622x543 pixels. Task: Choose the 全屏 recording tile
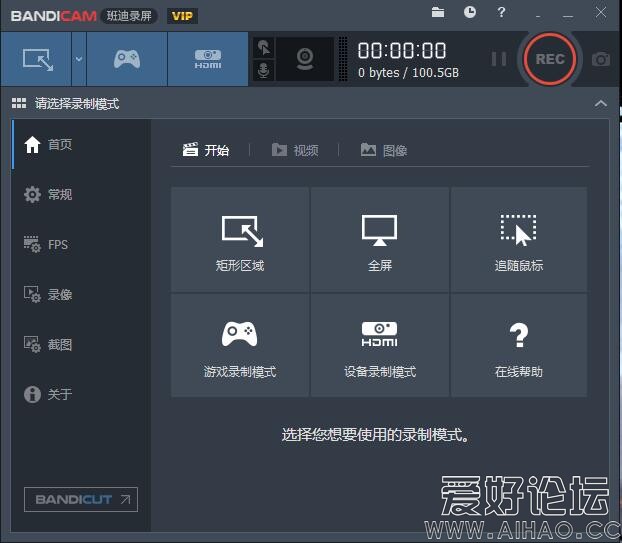click(x=380, y=240)
